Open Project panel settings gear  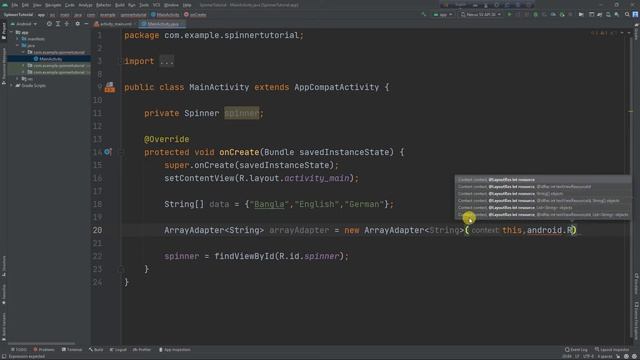78,24
